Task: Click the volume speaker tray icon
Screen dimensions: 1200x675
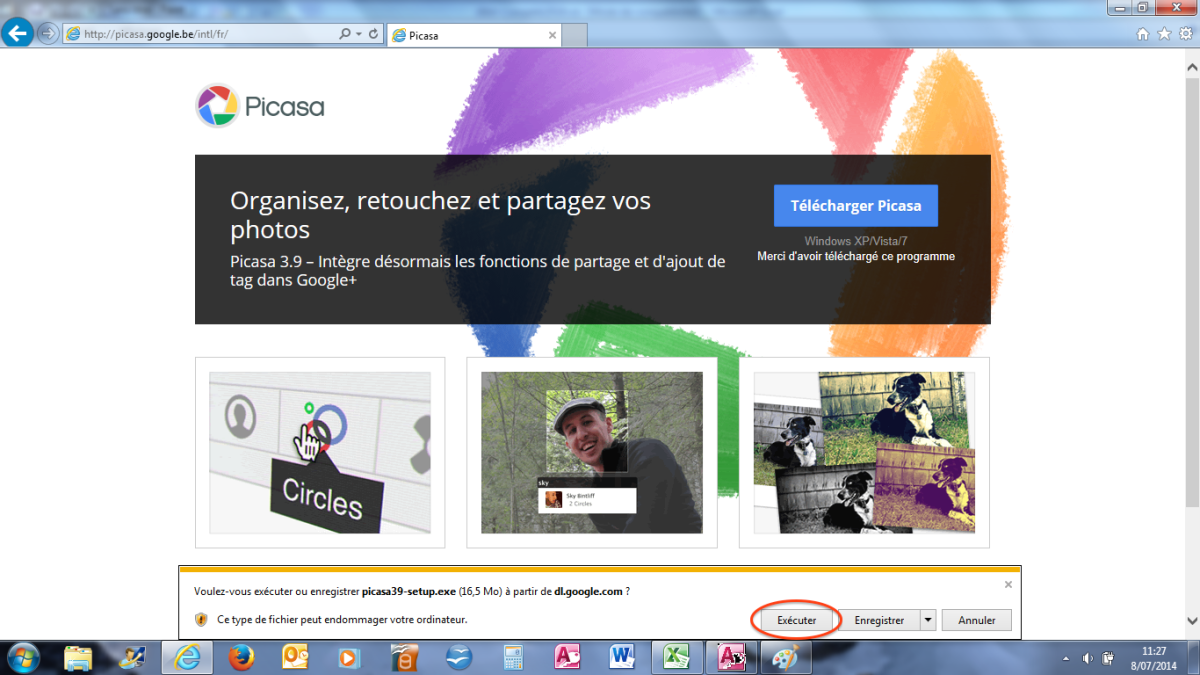Action: (1088, 658)
